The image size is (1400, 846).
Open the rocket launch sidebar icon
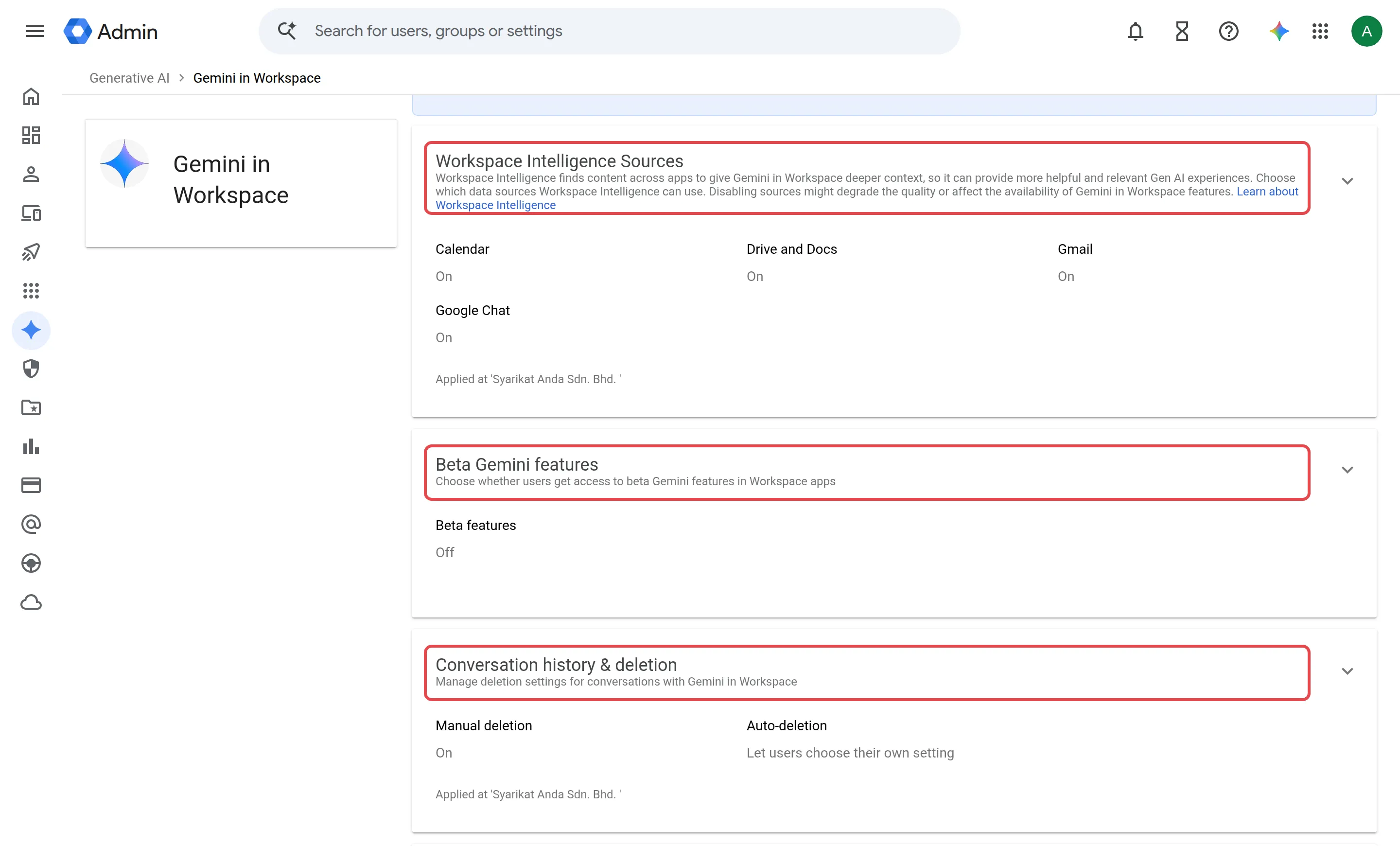tap(31, 252)
